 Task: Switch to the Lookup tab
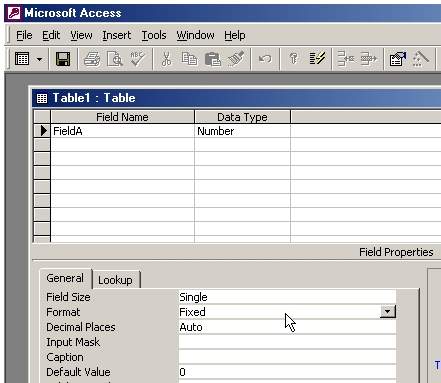click(115, 280)
